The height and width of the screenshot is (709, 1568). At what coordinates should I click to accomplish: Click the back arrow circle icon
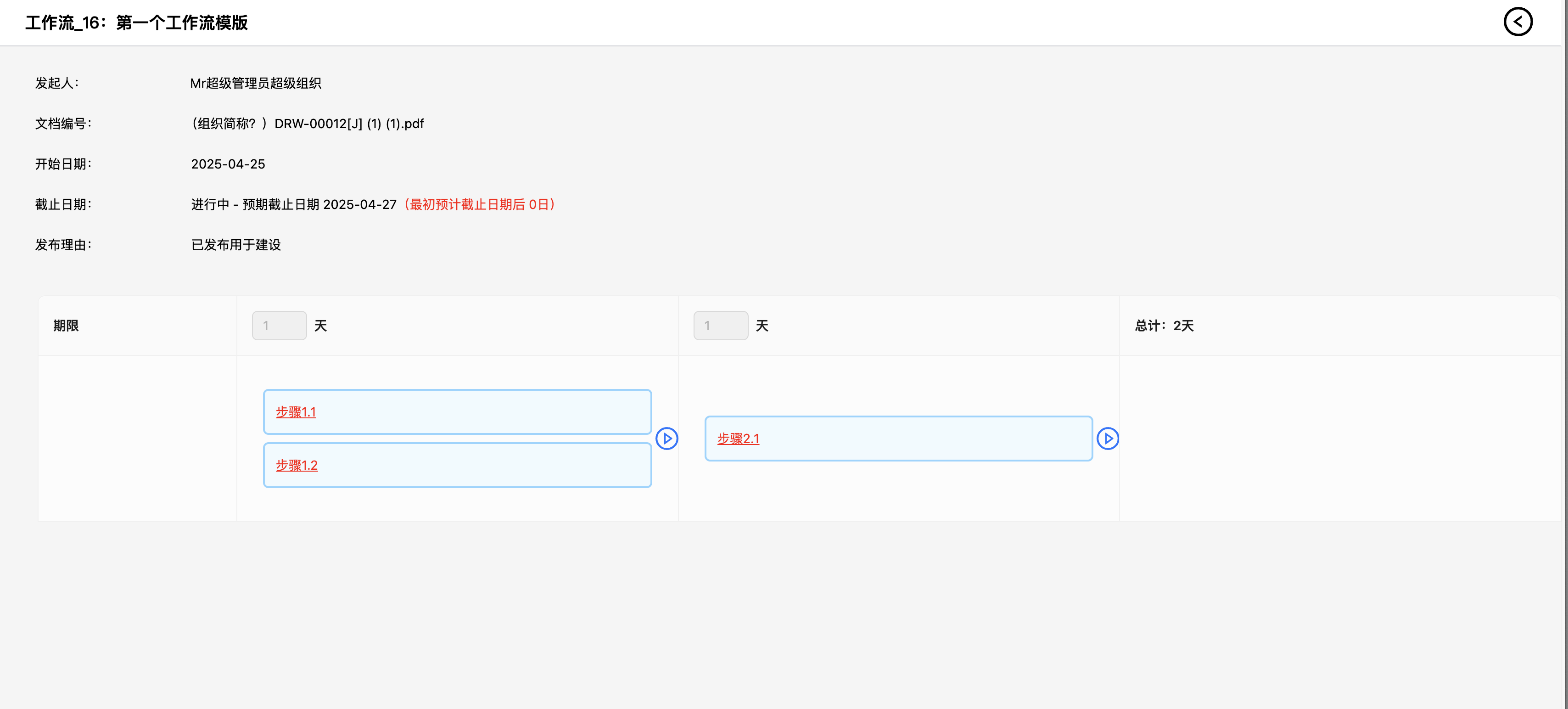click(1518, 23)
